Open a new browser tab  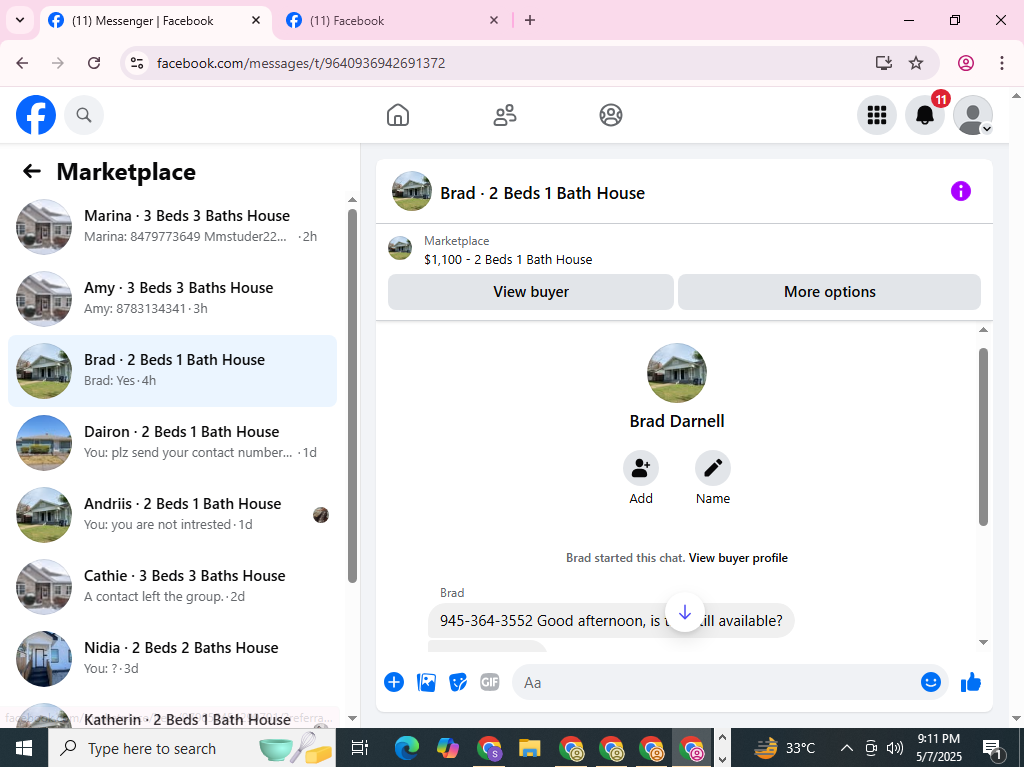[x=530, y=21]
